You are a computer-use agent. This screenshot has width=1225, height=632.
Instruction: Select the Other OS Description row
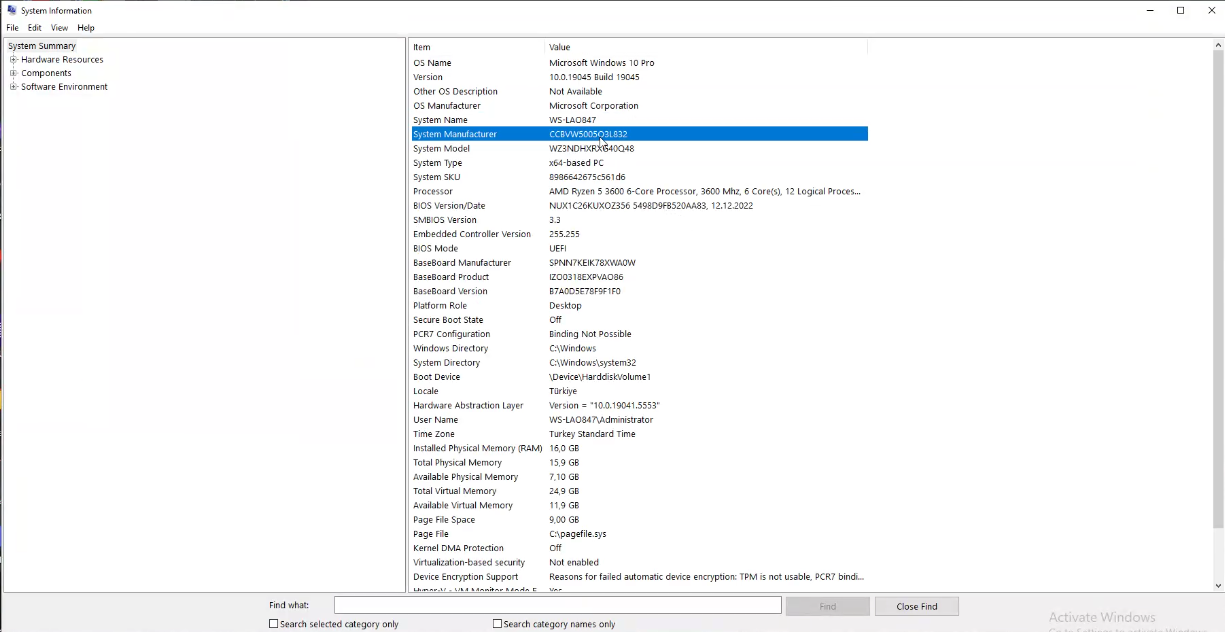click(640, 91)
